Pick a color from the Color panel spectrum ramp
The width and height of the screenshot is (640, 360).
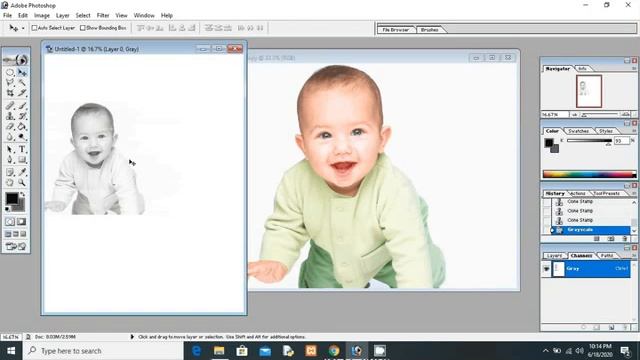(589, 174)
